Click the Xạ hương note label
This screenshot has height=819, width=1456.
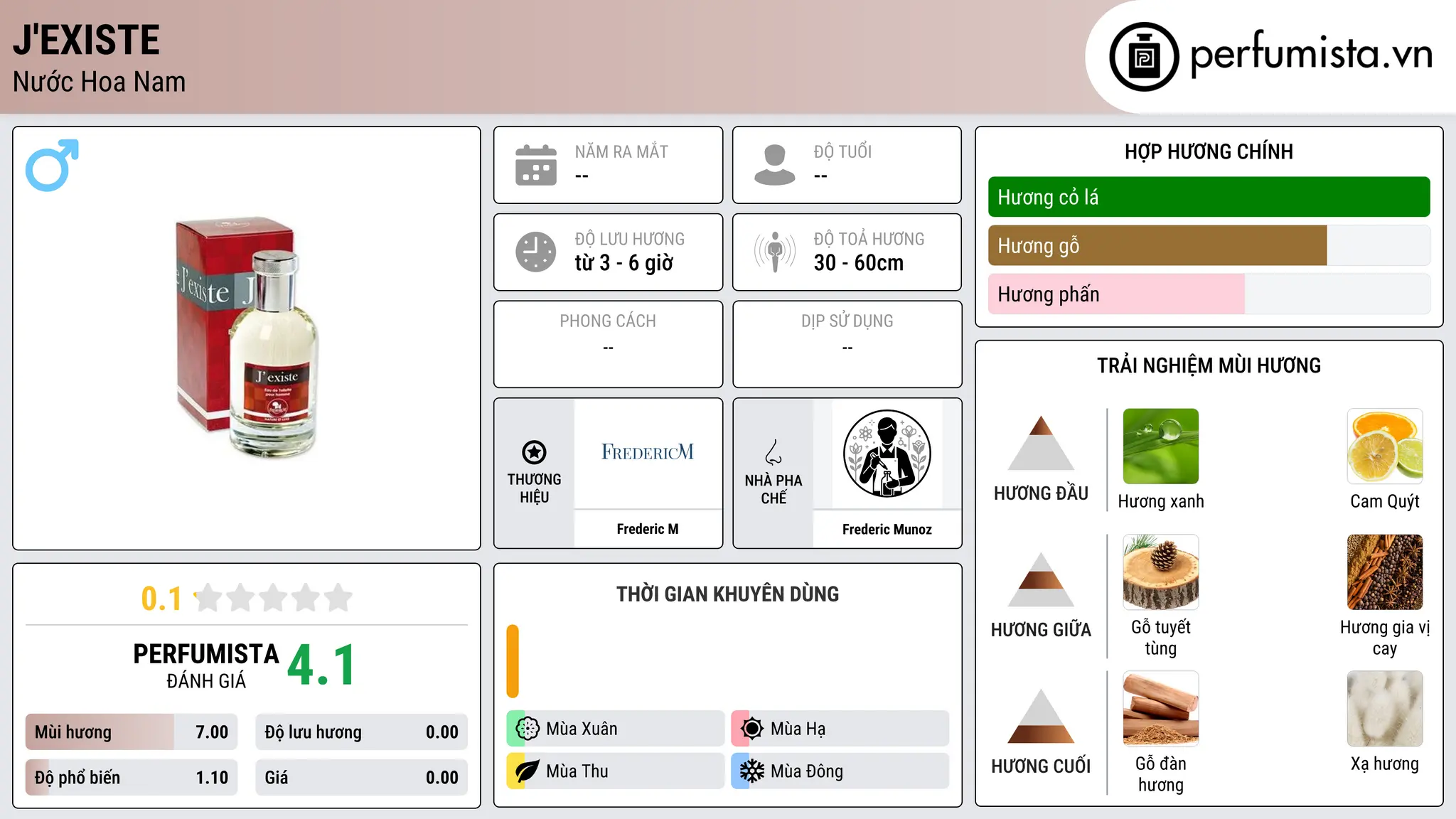point(1385,764)
